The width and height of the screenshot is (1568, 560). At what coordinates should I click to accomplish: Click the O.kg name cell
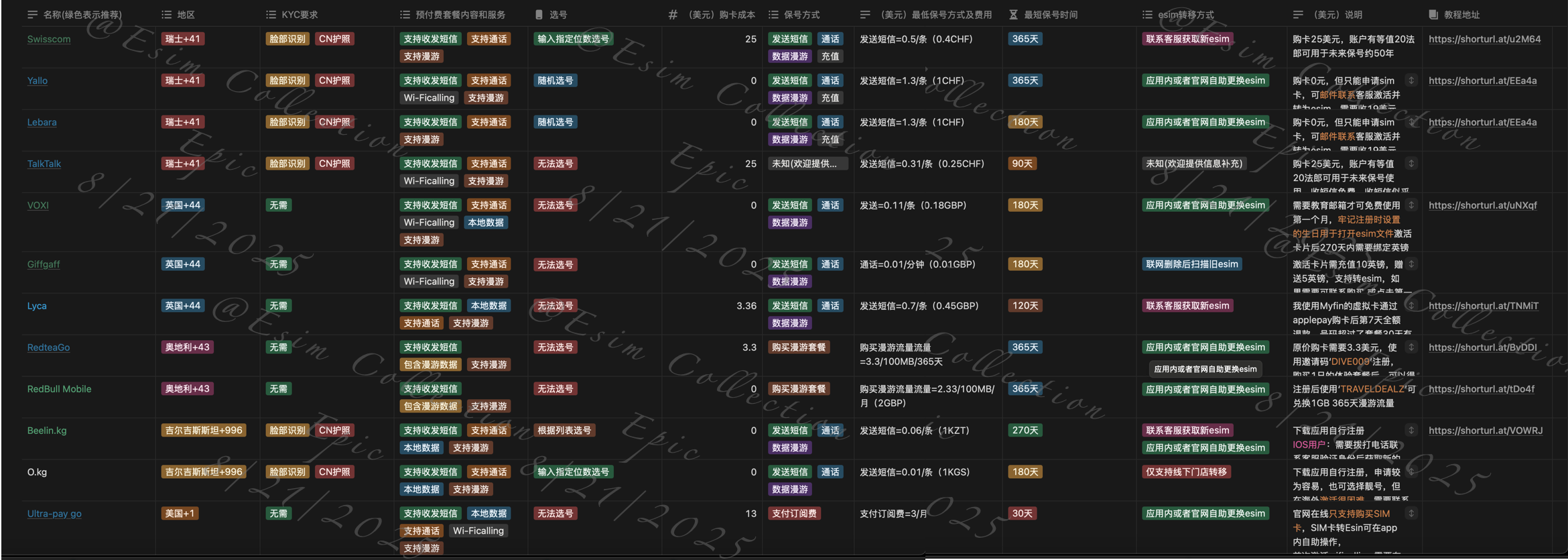tap(37, 472)
